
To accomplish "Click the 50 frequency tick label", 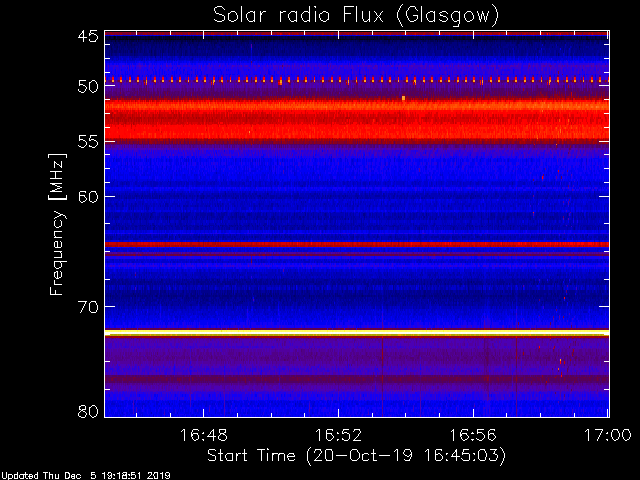I will pyautogui.click(x=88, y=87).
